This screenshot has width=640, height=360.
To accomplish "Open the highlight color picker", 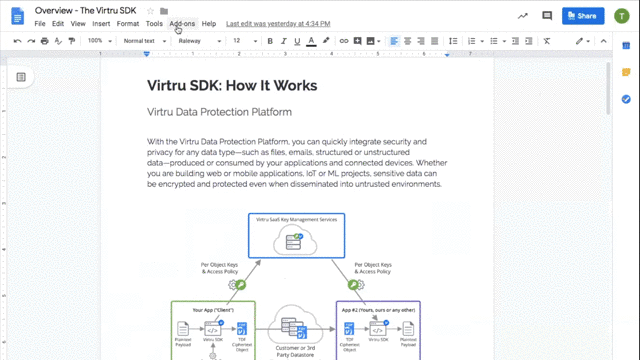I will 326,41.
